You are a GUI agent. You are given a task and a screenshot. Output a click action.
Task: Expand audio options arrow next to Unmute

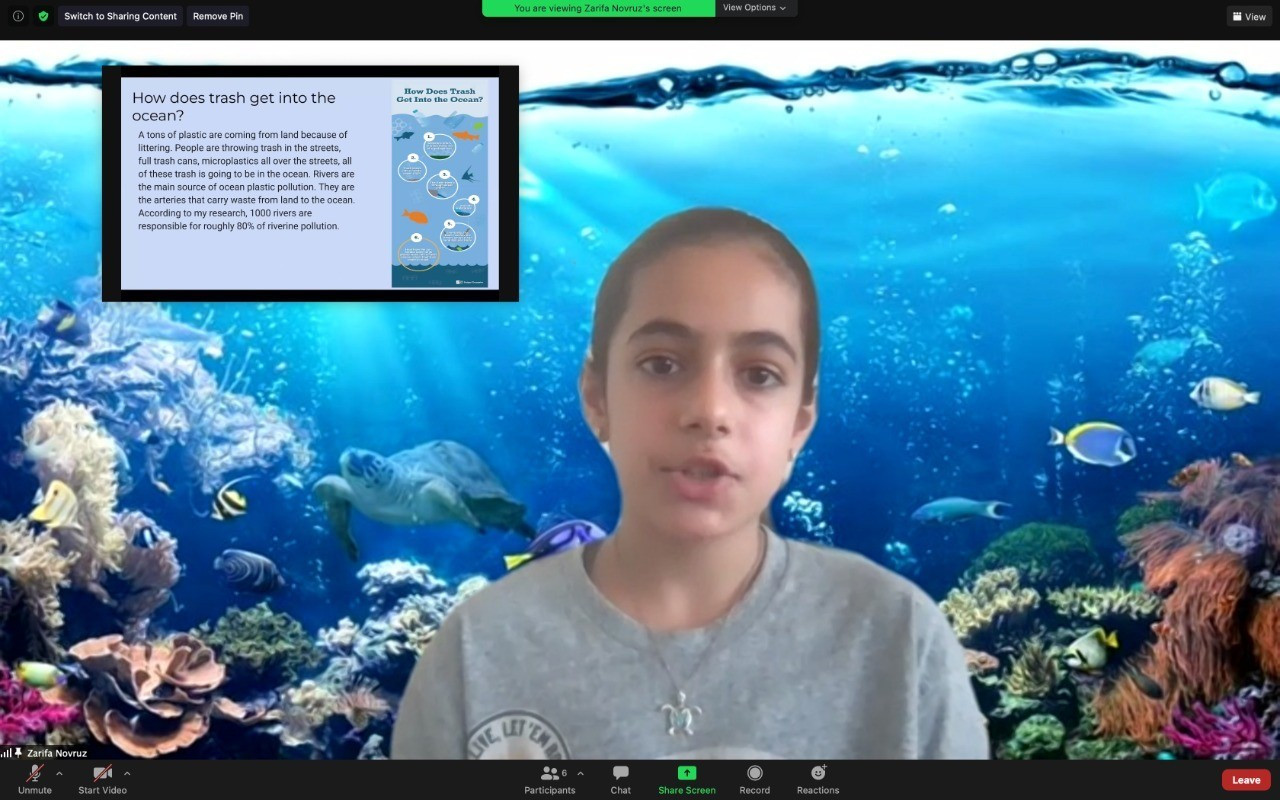click(x=59, y=773)
